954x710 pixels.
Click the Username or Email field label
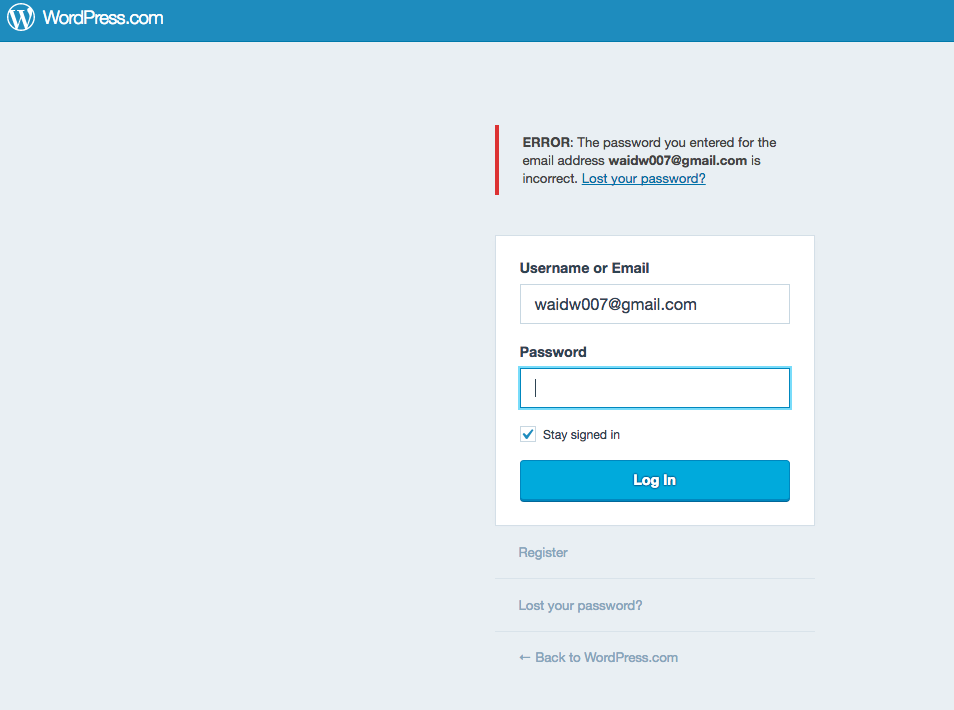pos(584,268)
